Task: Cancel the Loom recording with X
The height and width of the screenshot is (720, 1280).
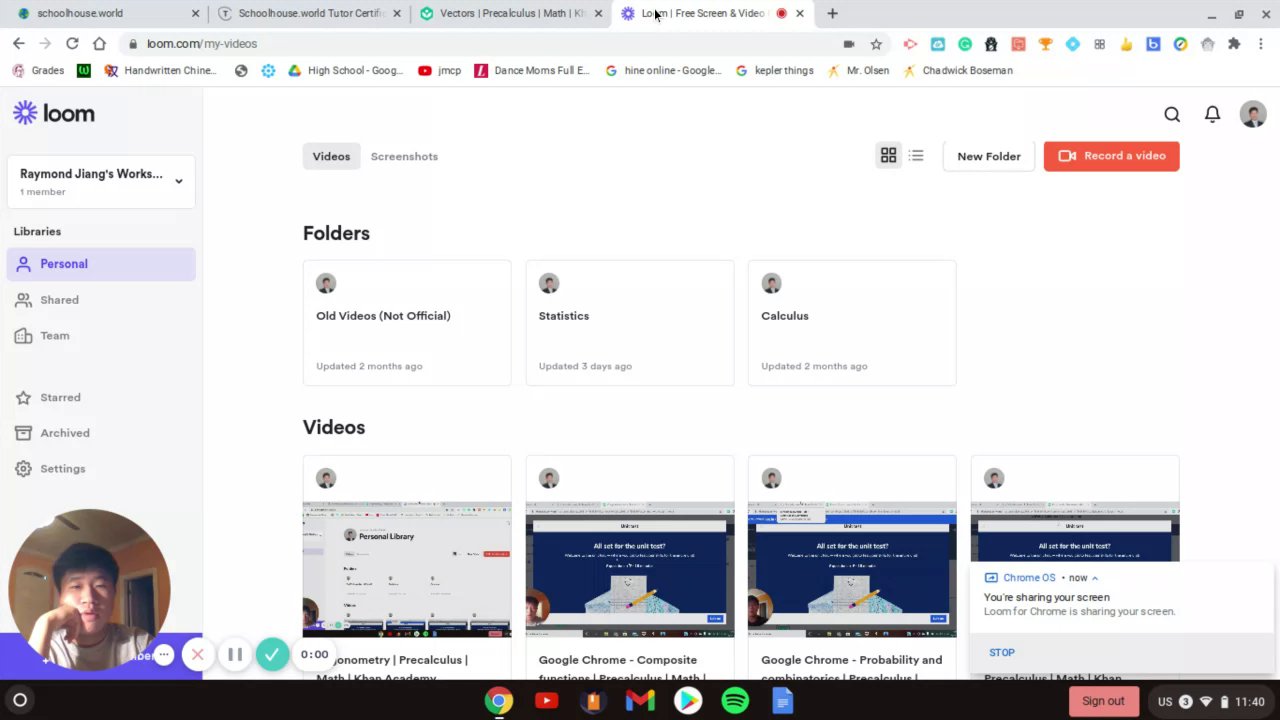Action: [198, 655]
